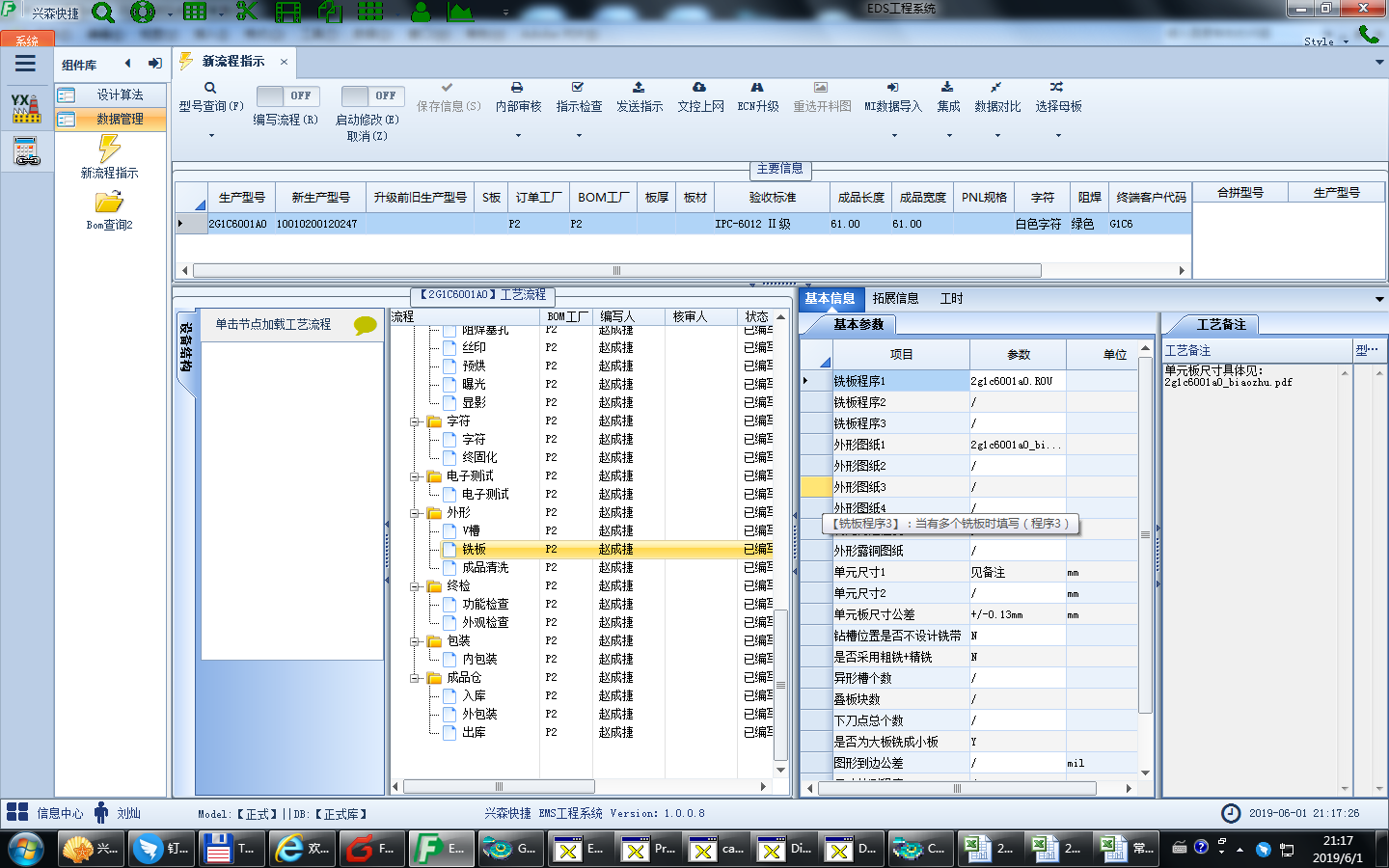Click the Windows Start button
This screenshot has height=868, width=1389.
point(26,849)
